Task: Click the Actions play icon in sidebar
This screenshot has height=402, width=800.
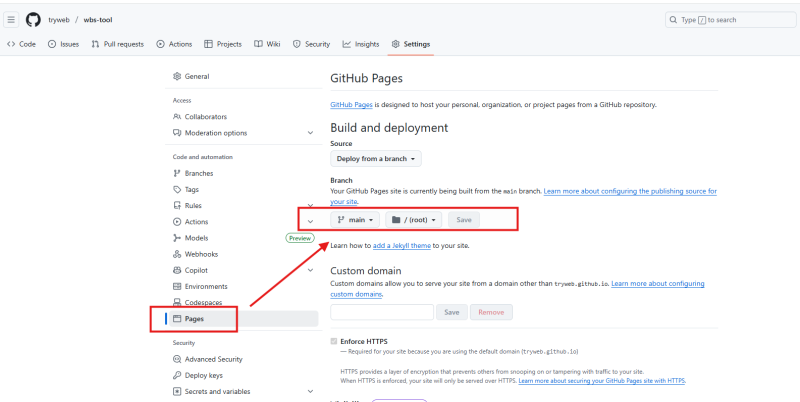Action: click(177, 222)
